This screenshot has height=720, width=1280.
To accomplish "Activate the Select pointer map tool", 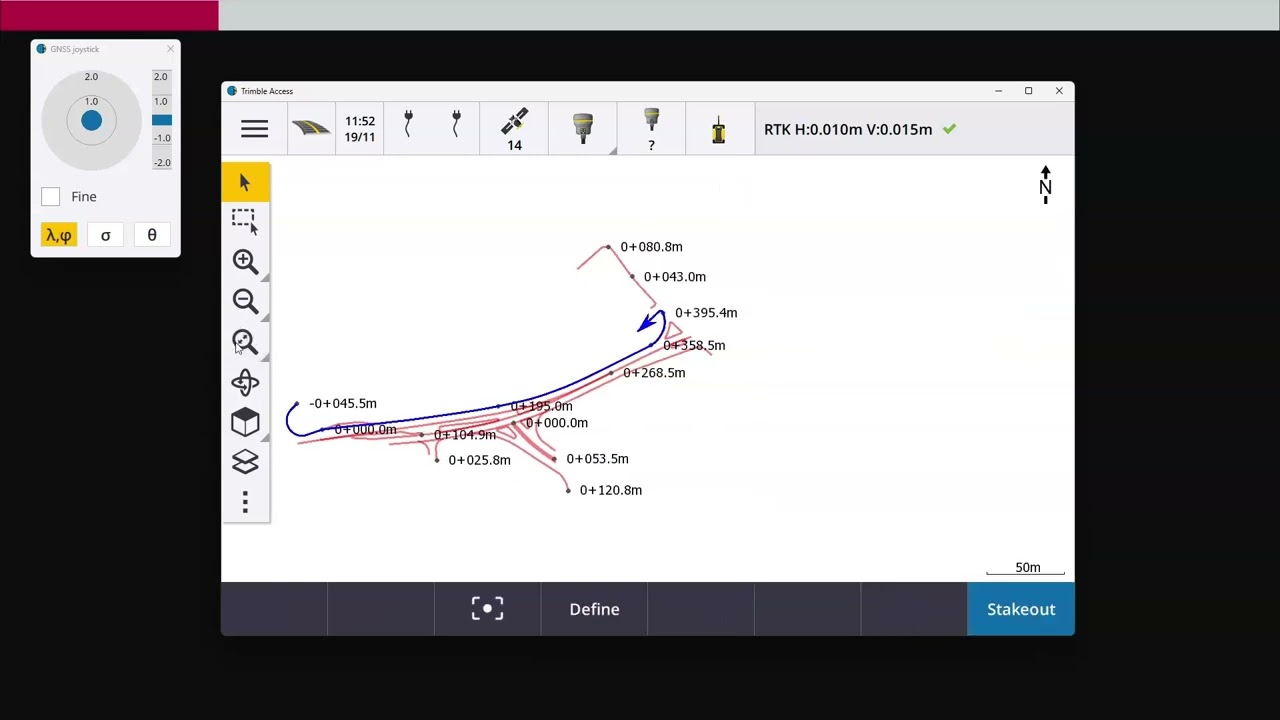I will [245, 182].
